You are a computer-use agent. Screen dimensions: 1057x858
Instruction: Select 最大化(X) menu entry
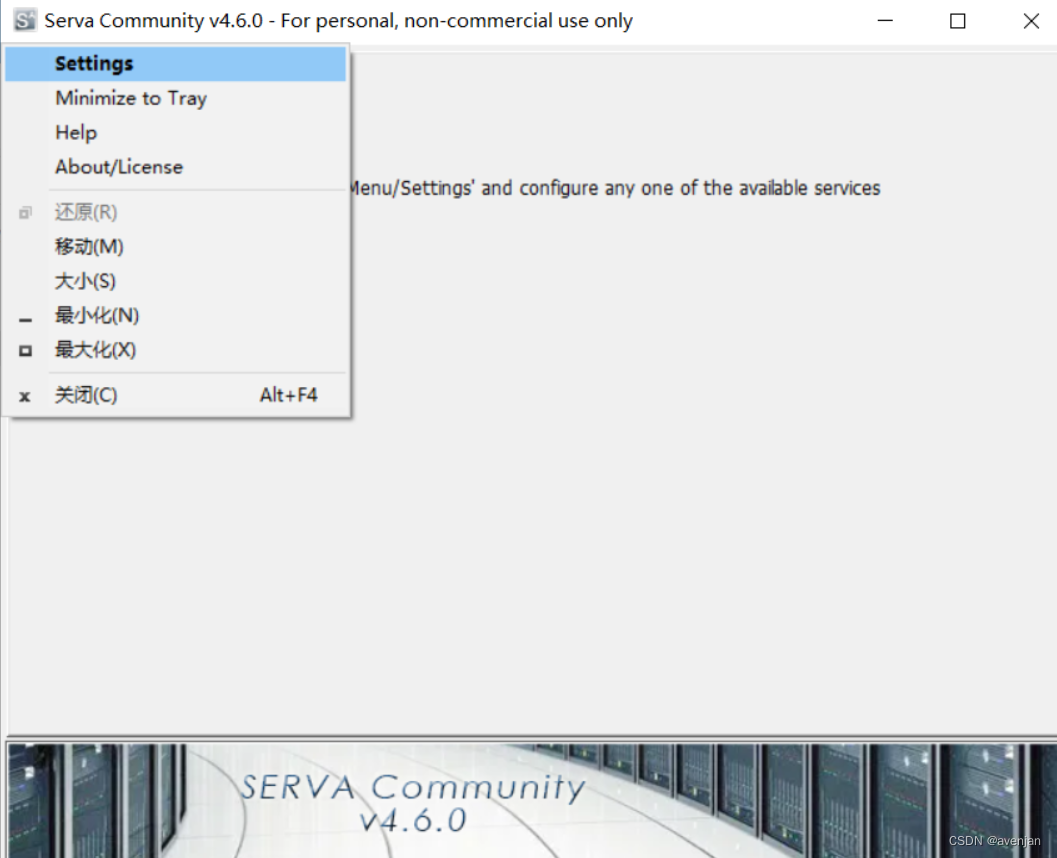[175, 350]
